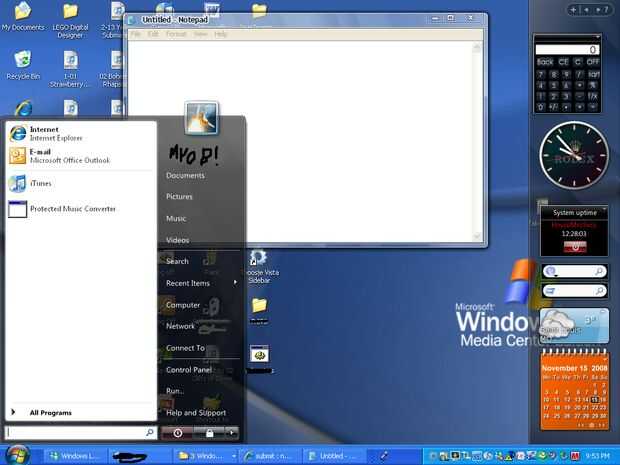The width and height of the screenshot is (620, 465).
Task: Click the Rolex clock gadget
Action: [574, 155]
